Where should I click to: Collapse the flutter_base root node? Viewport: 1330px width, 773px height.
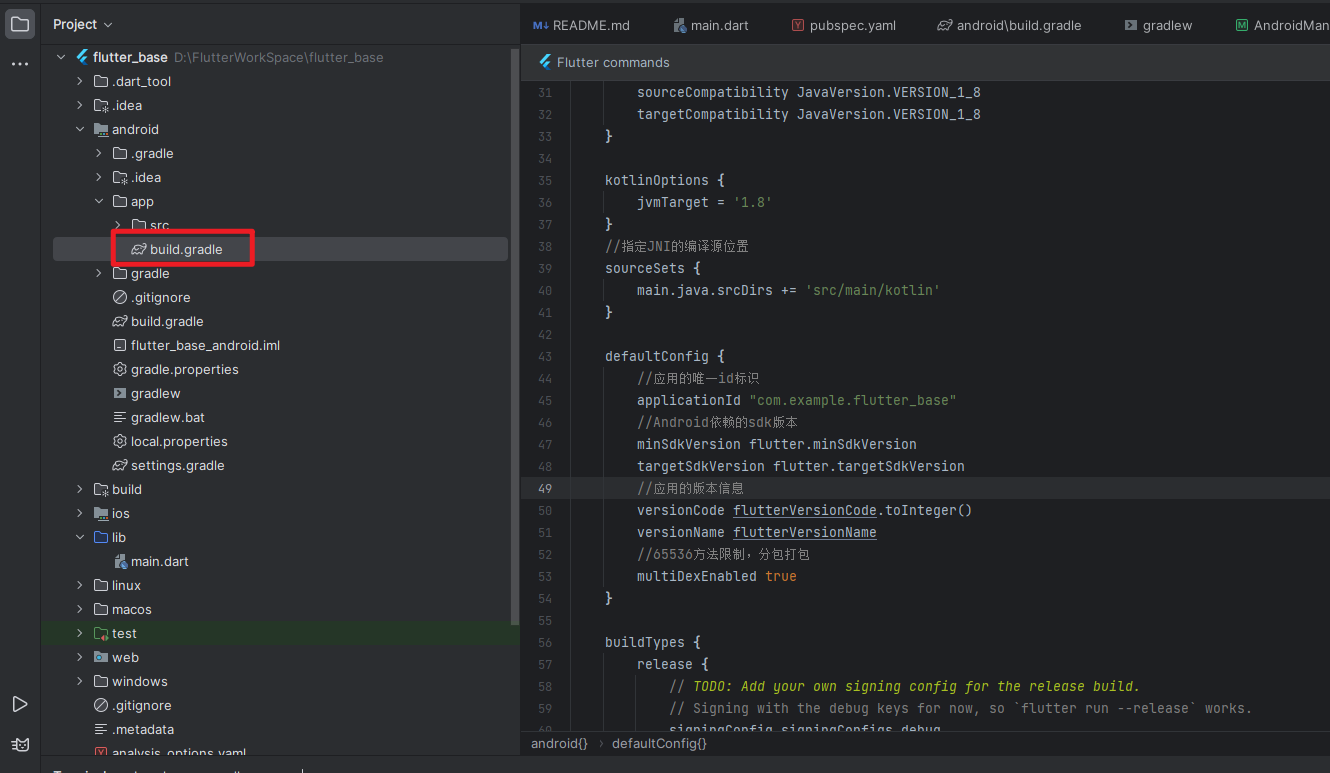coord(61,57)
